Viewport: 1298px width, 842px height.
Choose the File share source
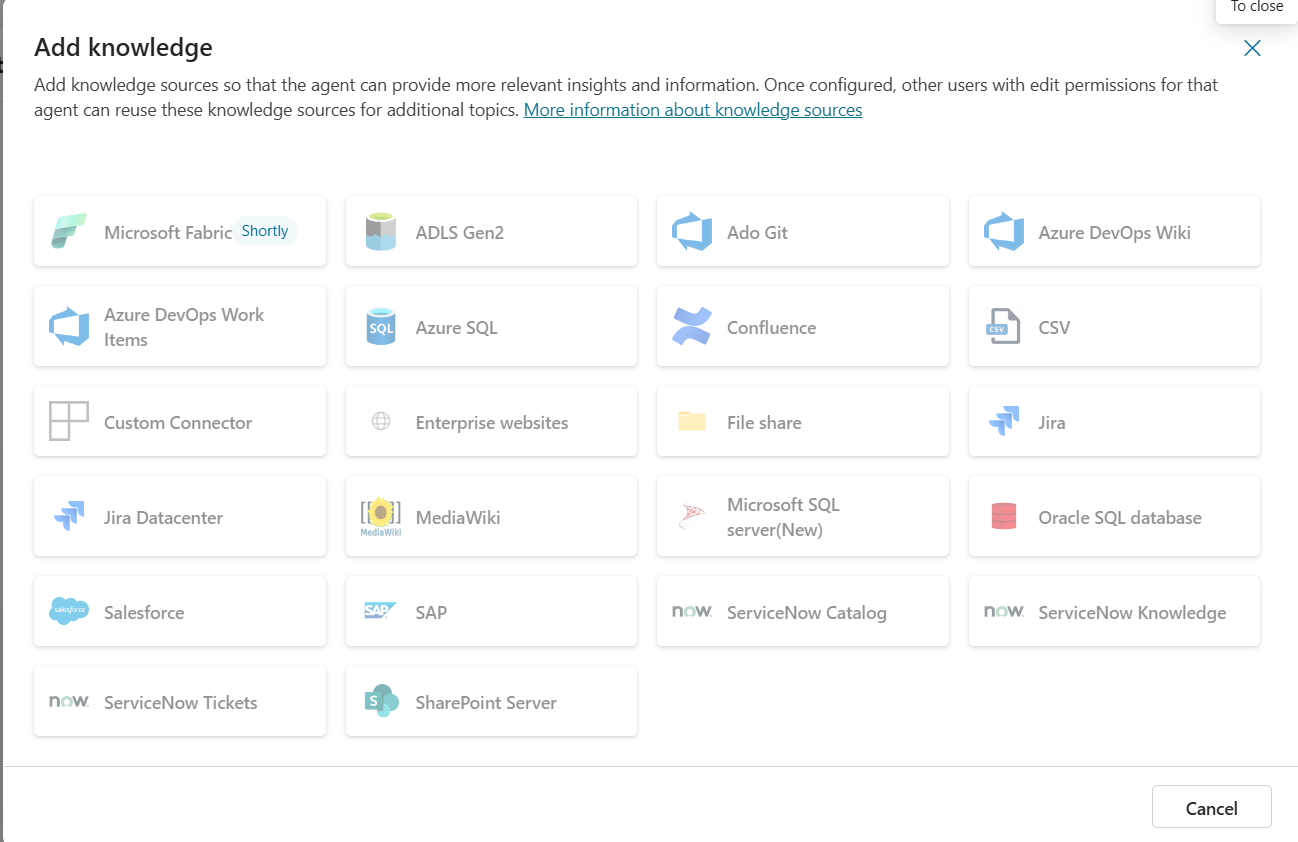click(x=803, y=421)
